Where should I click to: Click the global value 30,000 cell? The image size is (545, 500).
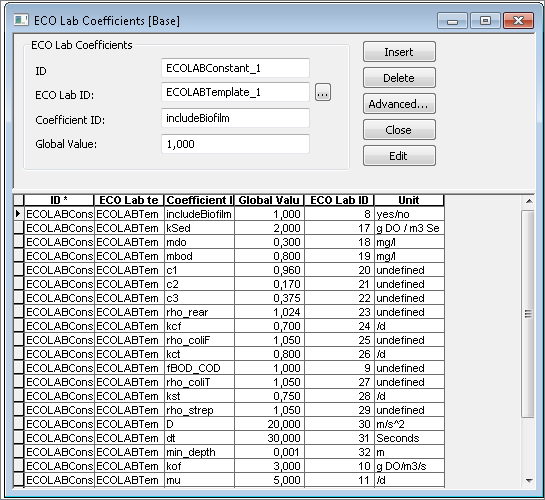[x=269, y=438]
